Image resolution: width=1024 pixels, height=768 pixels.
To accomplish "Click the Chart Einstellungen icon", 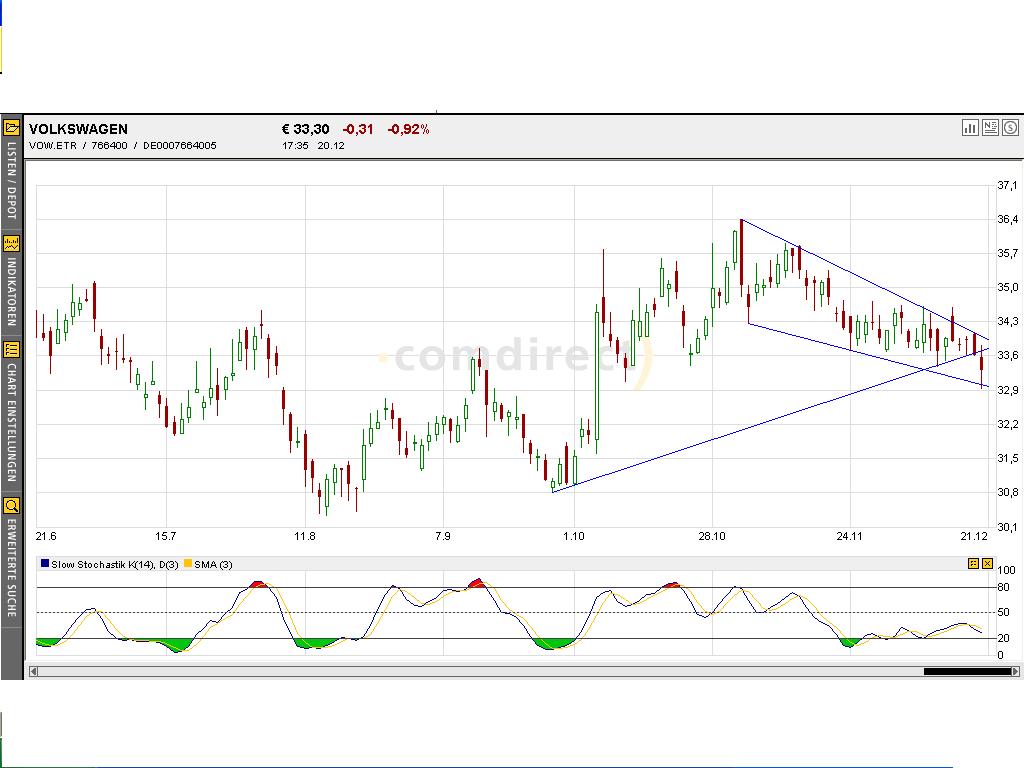I will tap(11, 349).
